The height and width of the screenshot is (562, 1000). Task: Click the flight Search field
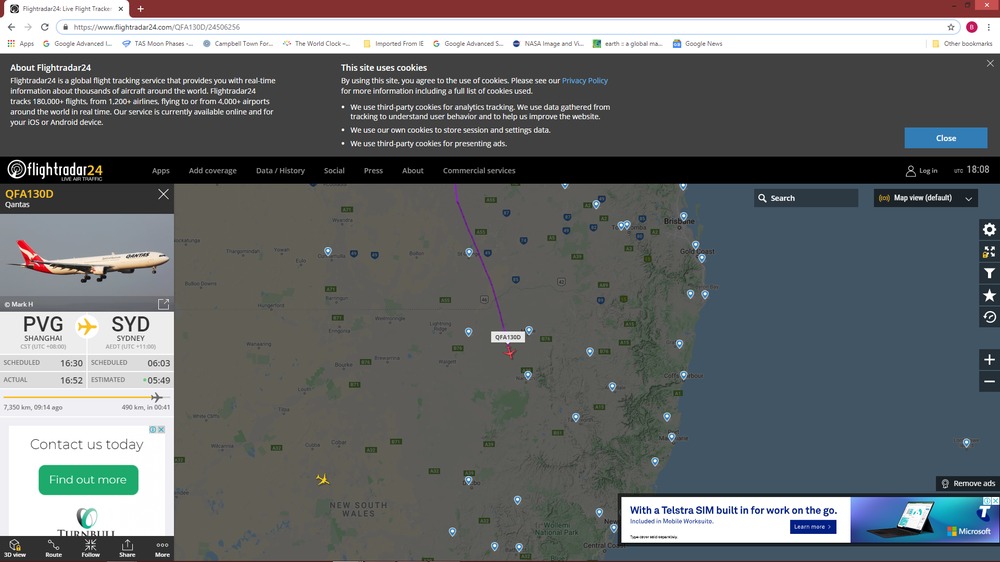(810, 198)
